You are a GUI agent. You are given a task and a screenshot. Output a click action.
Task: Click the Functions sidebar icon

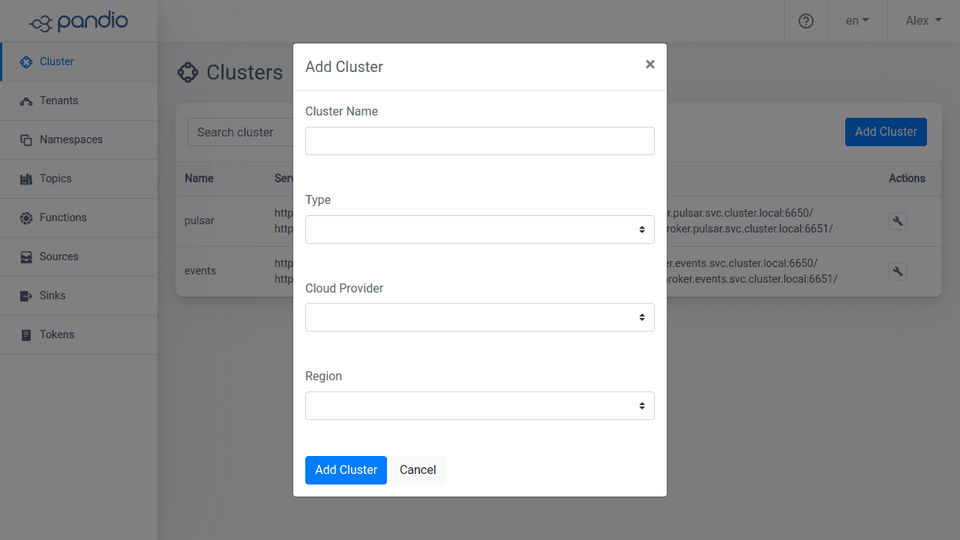pyautogui.click(x=26, y=218)
